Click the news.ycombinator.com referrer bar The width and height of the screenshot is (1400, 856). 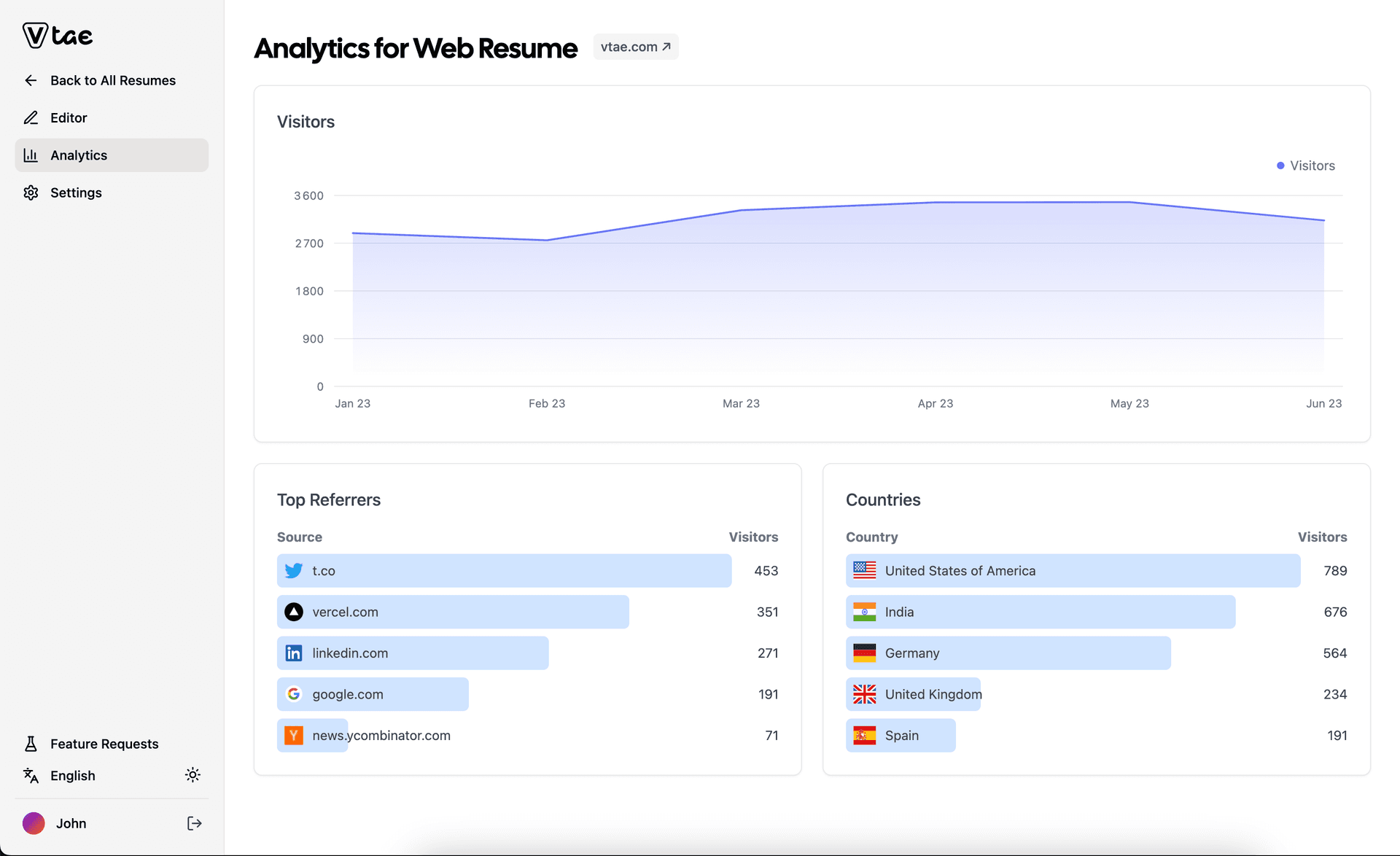point(381,735)
